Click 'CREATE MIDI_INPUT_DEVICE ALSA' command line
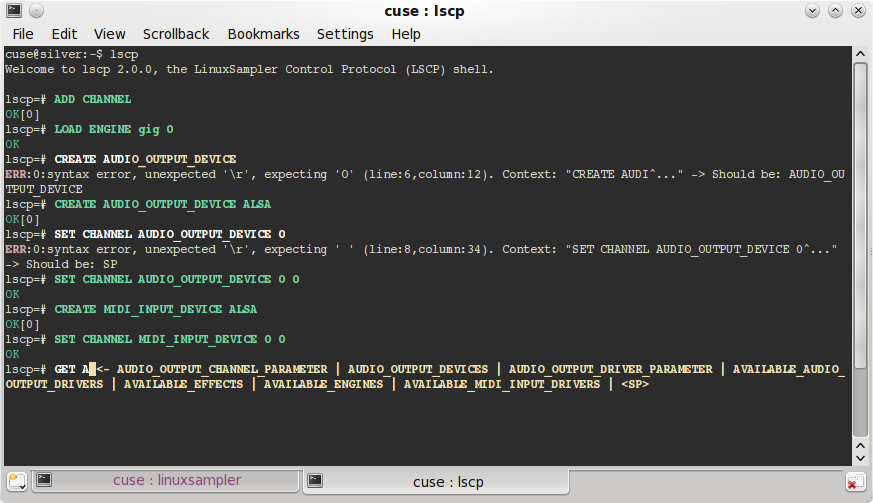This screenshot has height=503, width=873. coord(155,309)
